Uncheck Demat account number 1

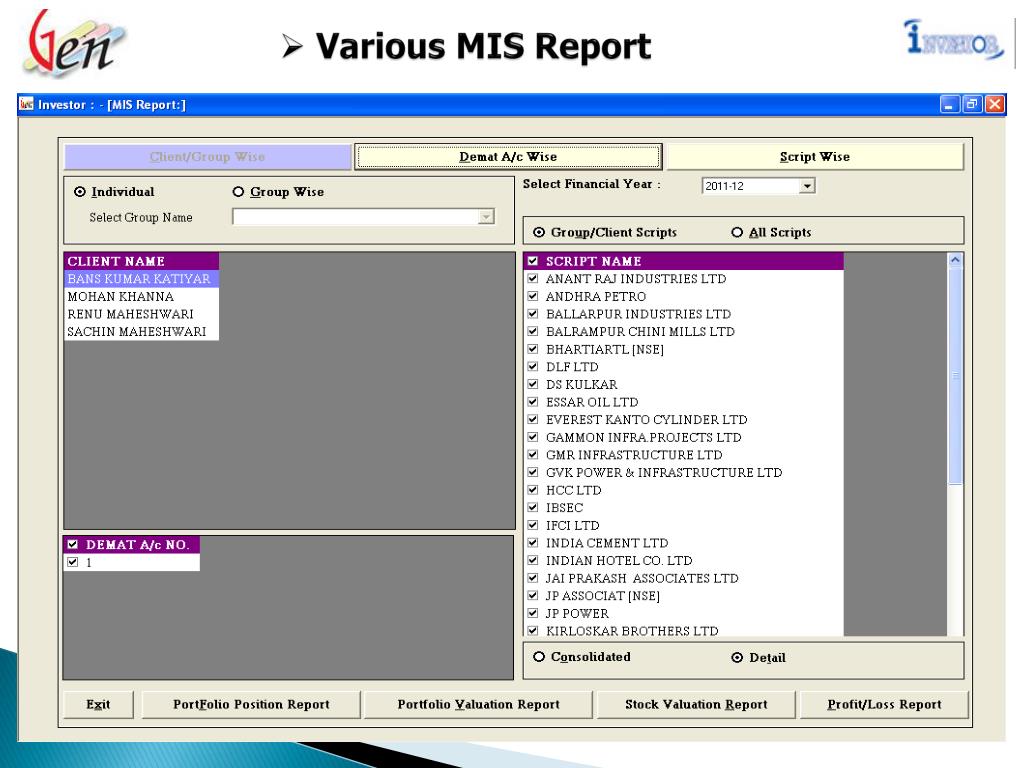pos(72,562)
